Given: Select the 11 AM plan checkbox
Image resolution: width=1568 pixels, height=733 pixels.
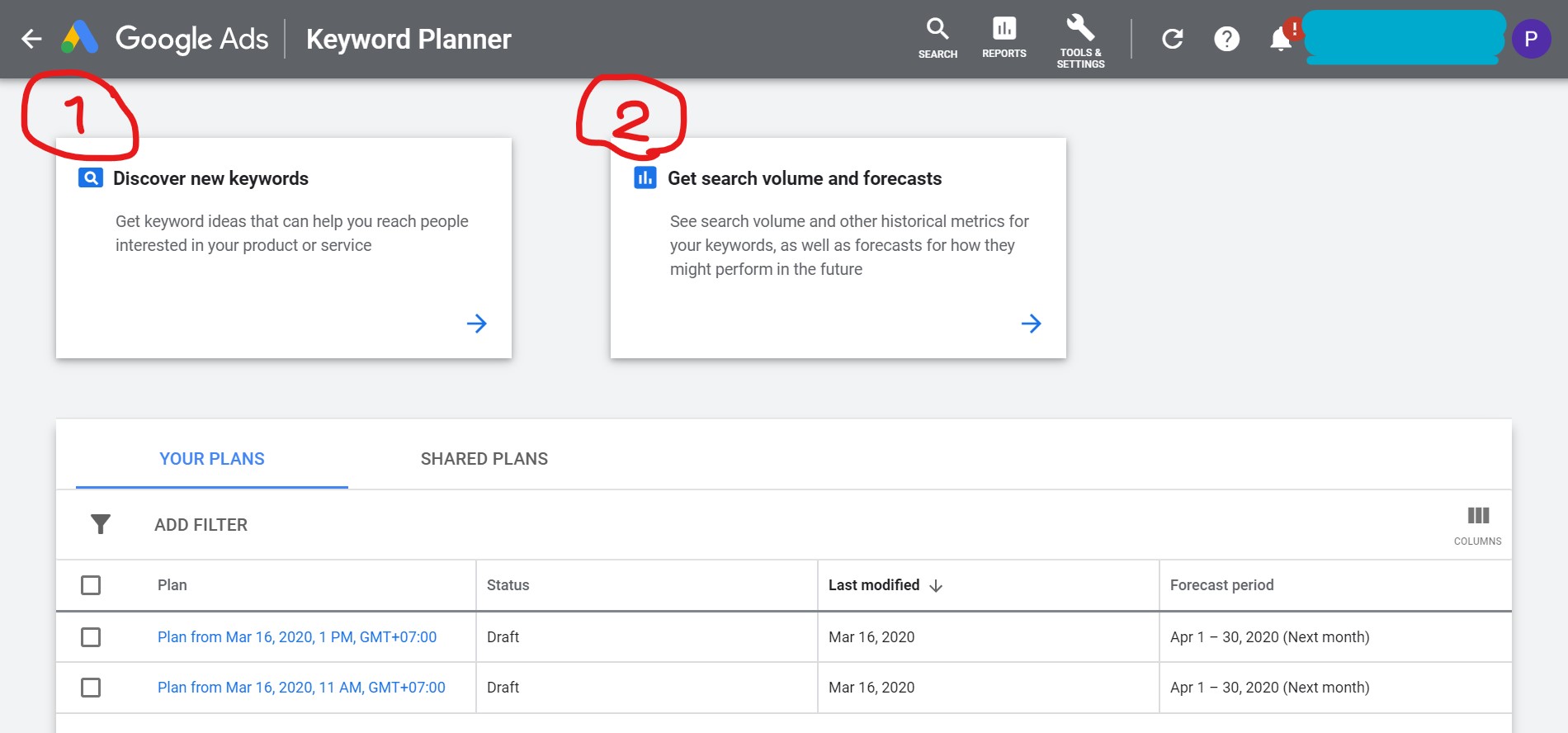Looking at the screenshot, I should (x=91, y=688).
